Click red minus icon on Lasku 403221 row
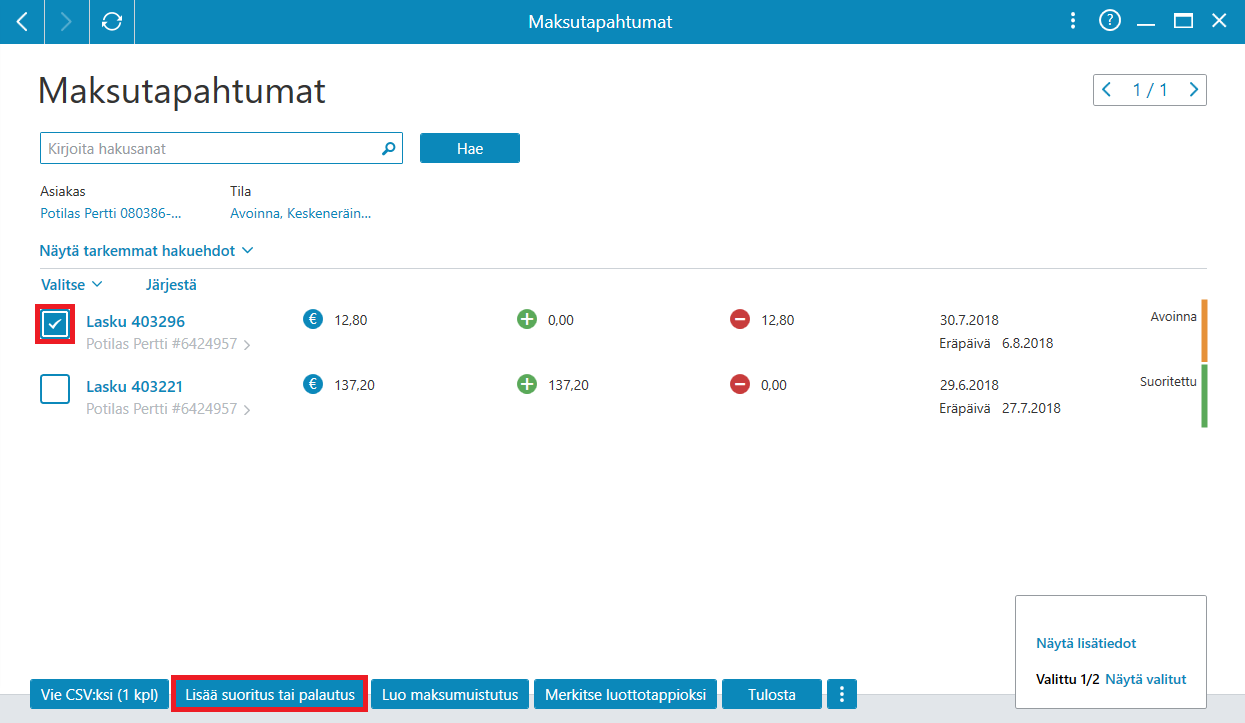The width and height of the screenshot is (1245, 723). click(740, 384)
